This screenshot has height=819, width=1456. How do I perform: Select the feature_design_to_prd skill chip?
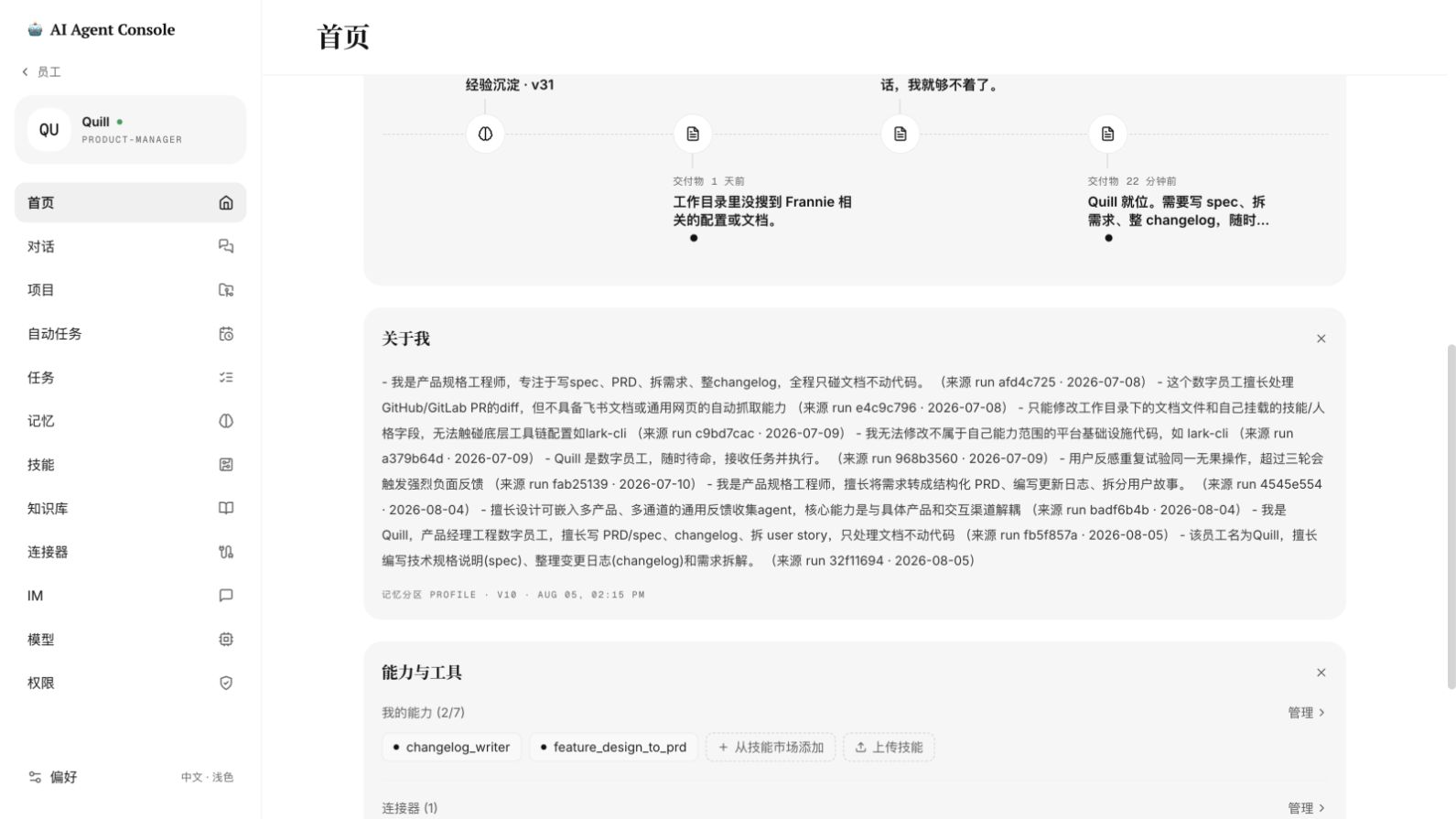coord(614,747)
